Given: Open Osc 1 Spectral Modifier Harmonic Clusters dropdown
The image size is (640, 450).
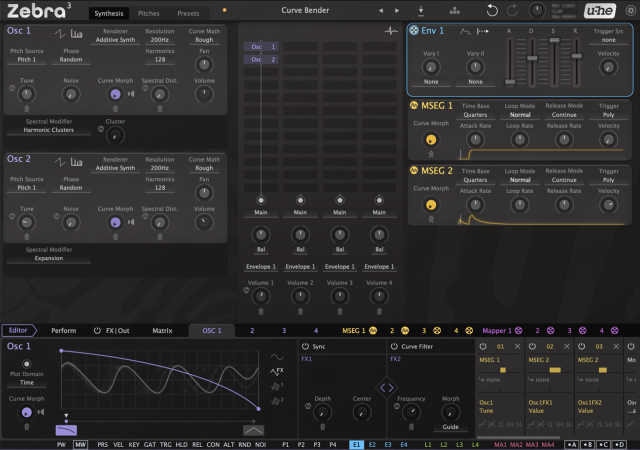Looking at the screenshot, I should coord(49,130).
